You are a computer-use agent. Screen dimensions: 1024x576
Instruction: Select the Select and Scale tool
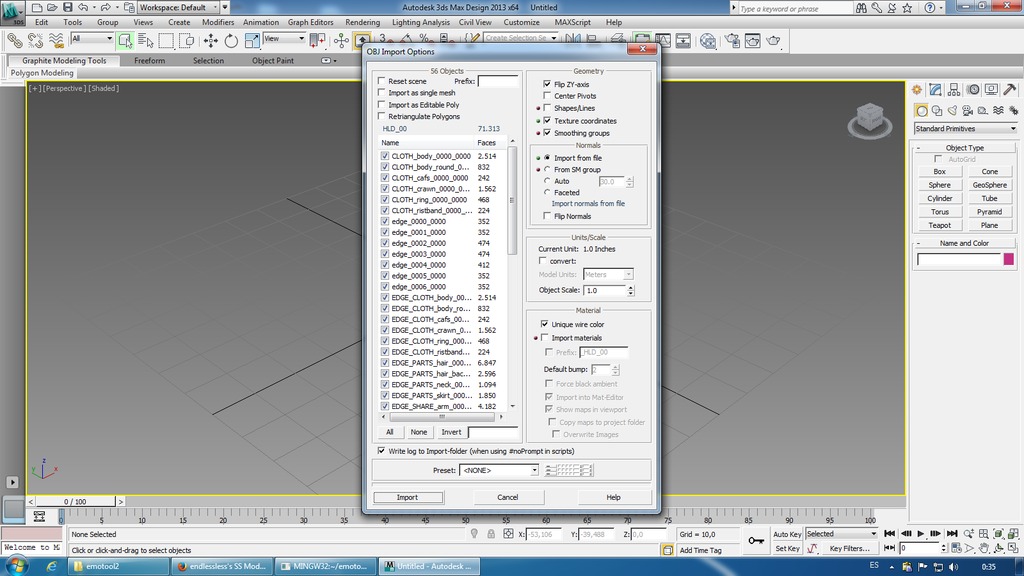[x=252, y=40]
